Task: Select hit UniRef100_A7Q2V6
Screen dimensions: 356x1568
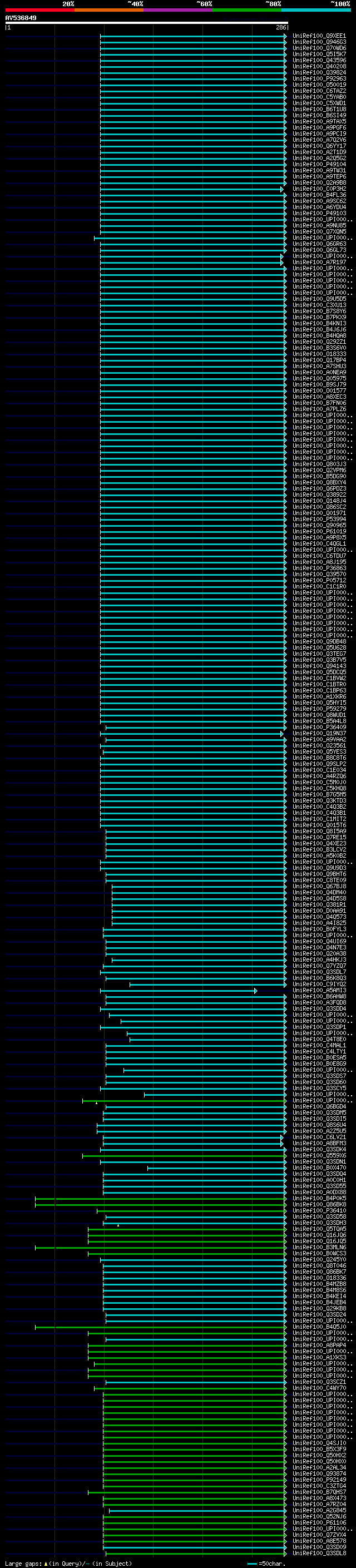Action: pos(319,140)
